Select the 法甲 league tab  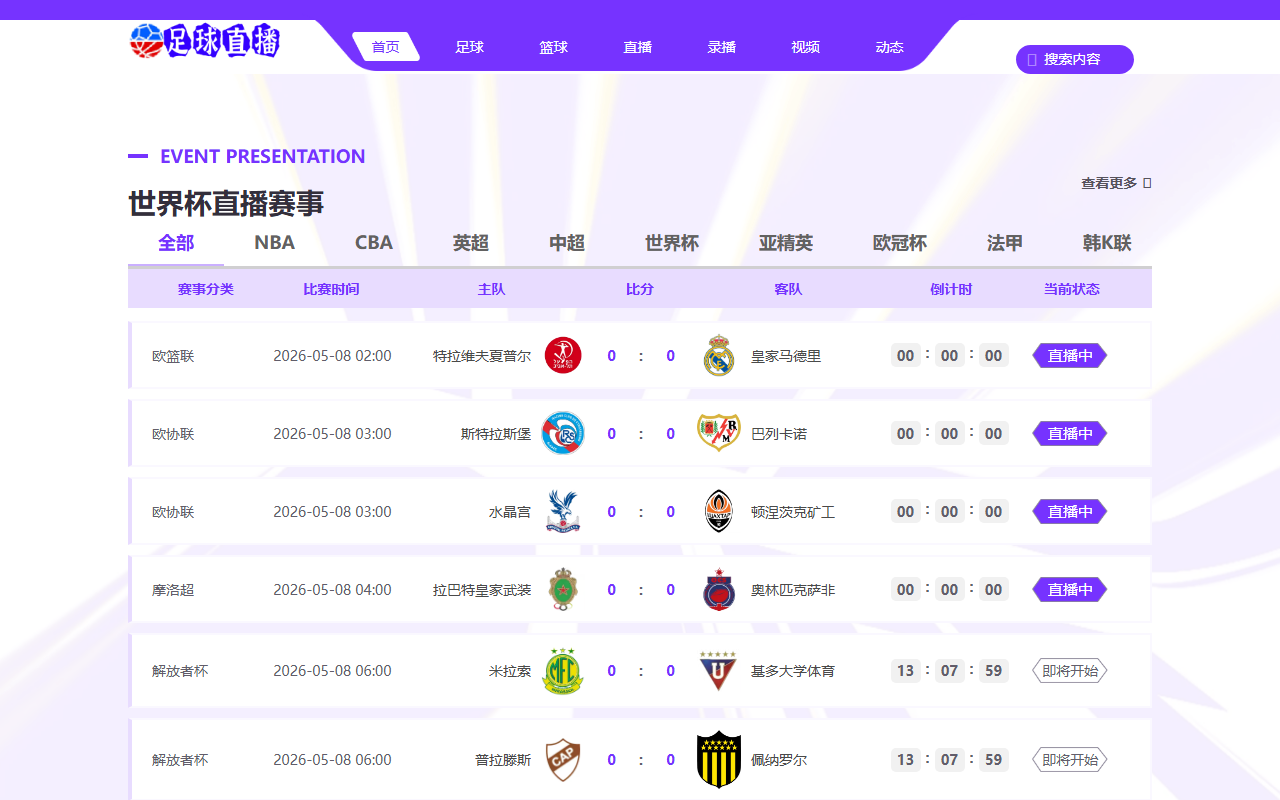[x=1005, y=243]
